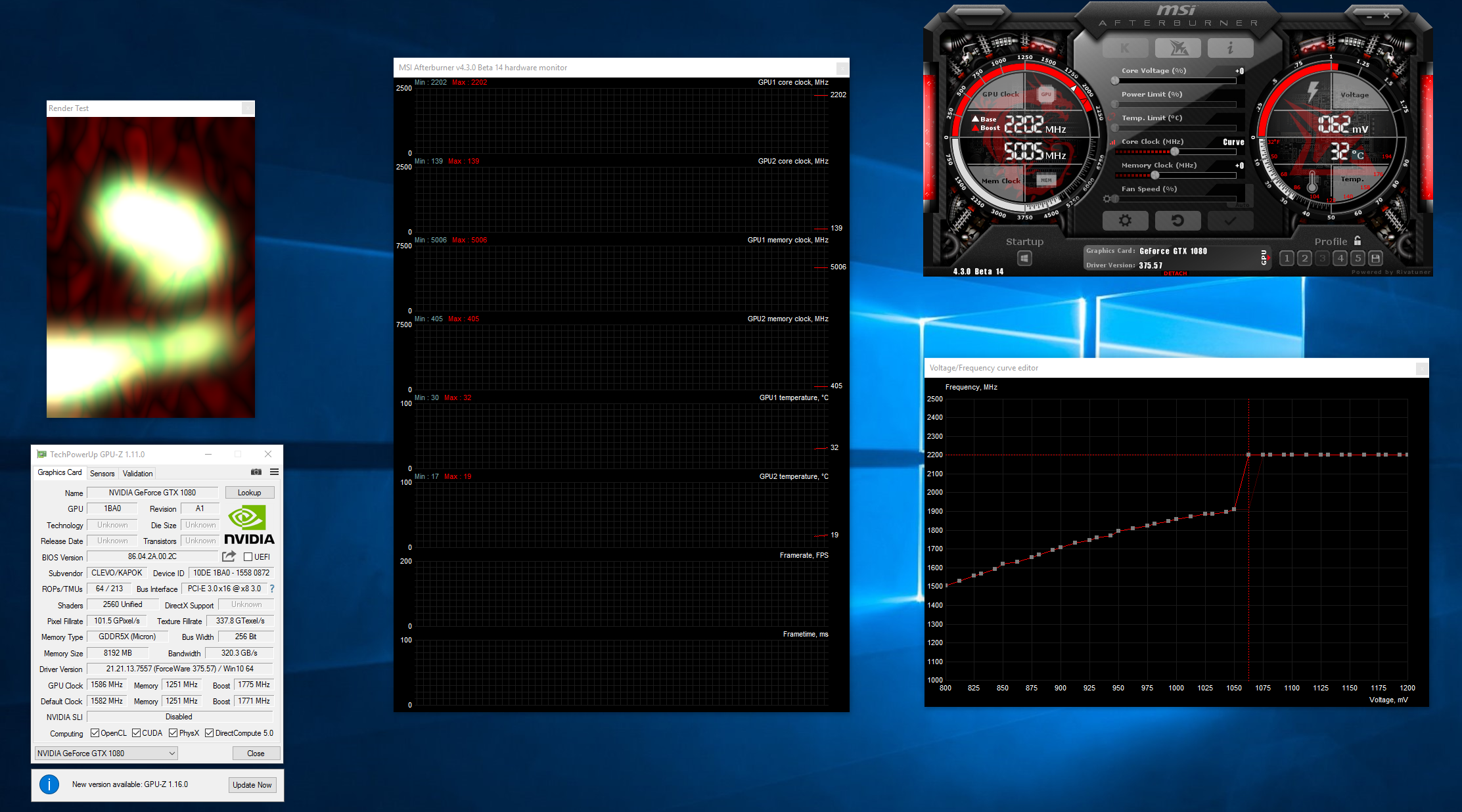Click the GPU chip icon on clock gauge
1462x812 pixels.
pyautogui.click(x=1046, y=95)
